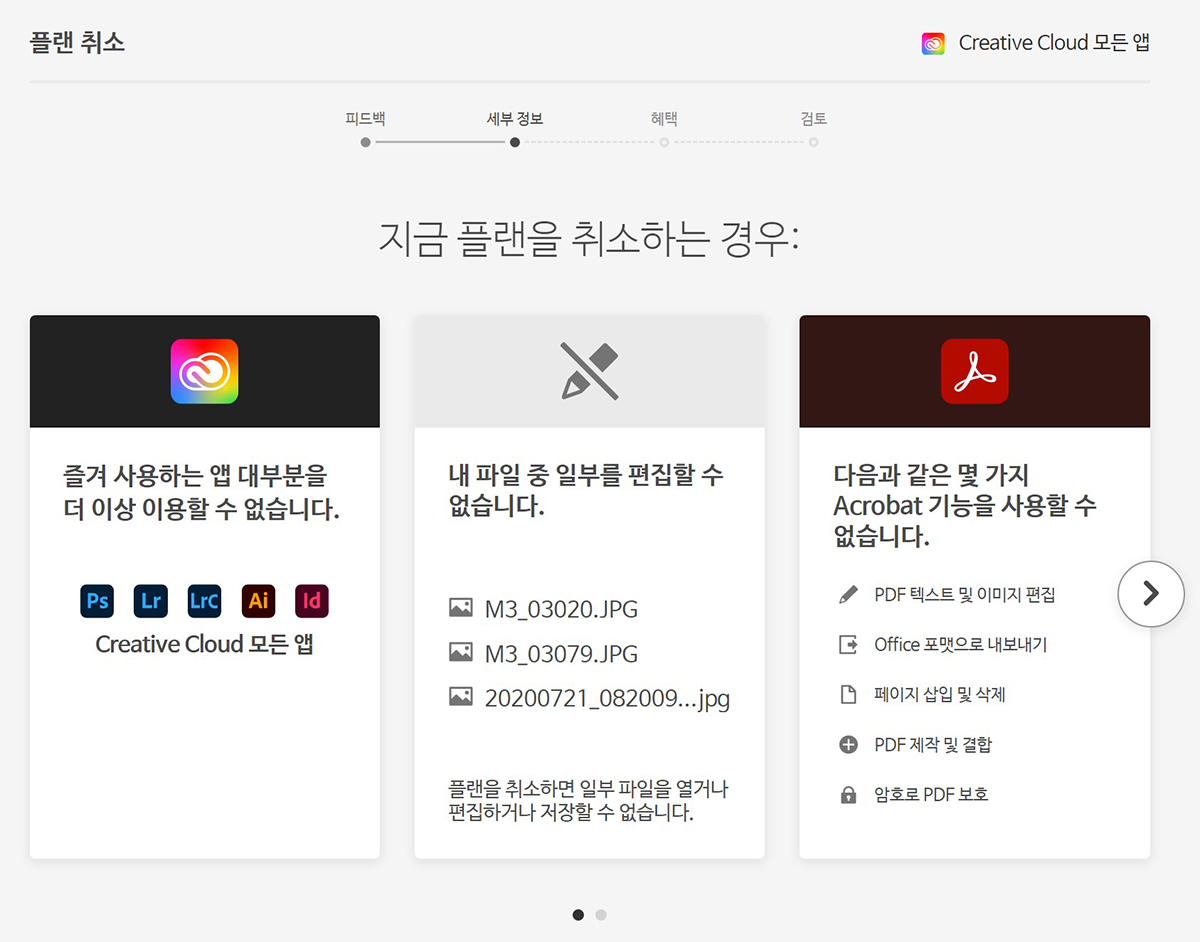Viewport: 1200px width, 942px height.
Task: Click the Creative Cloud logo in header
Action: [933, 43]
